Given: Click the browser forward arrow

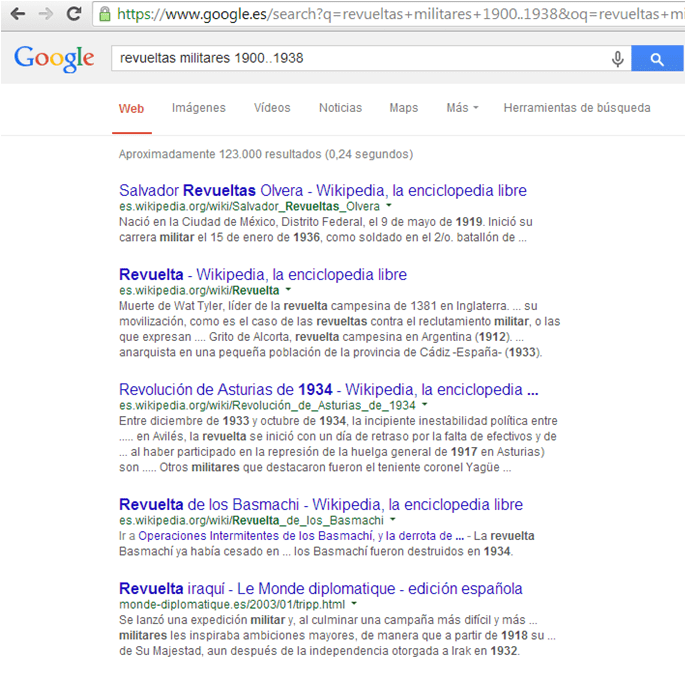Looking at the screenshot, I should (x=46, y=14).
